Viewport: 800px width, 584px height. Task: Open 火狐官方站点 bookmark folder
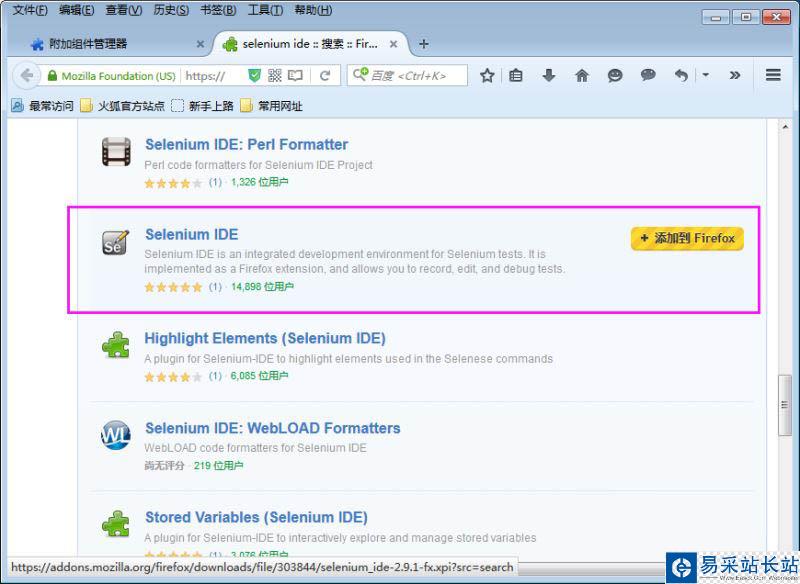click(x=122, y=106)
